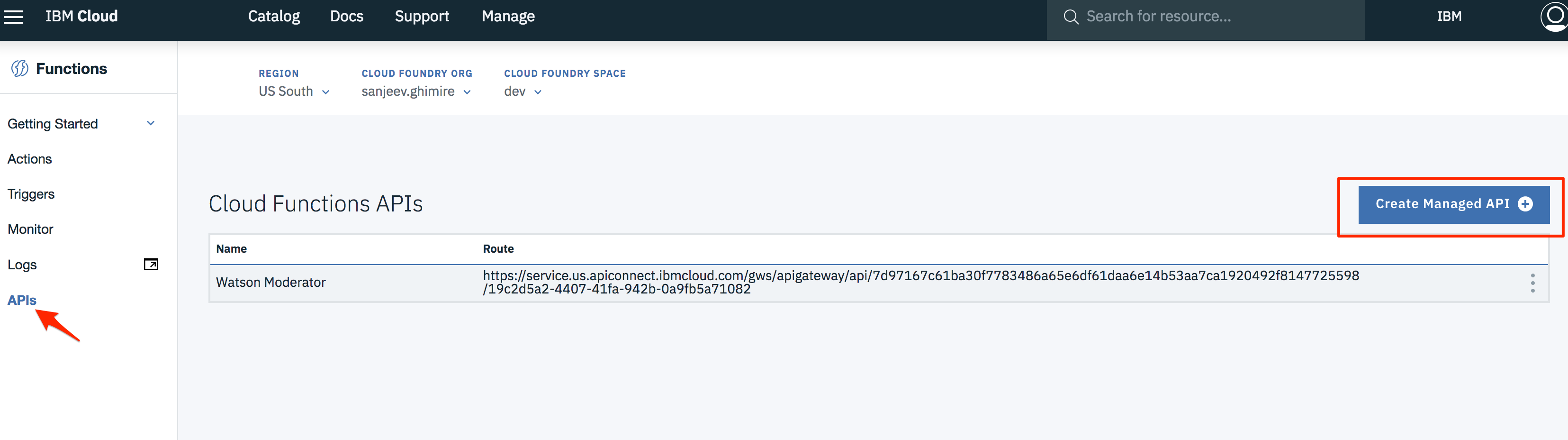
Task: Open the hamburger navigation menu
Action: (x=13, y=17)
